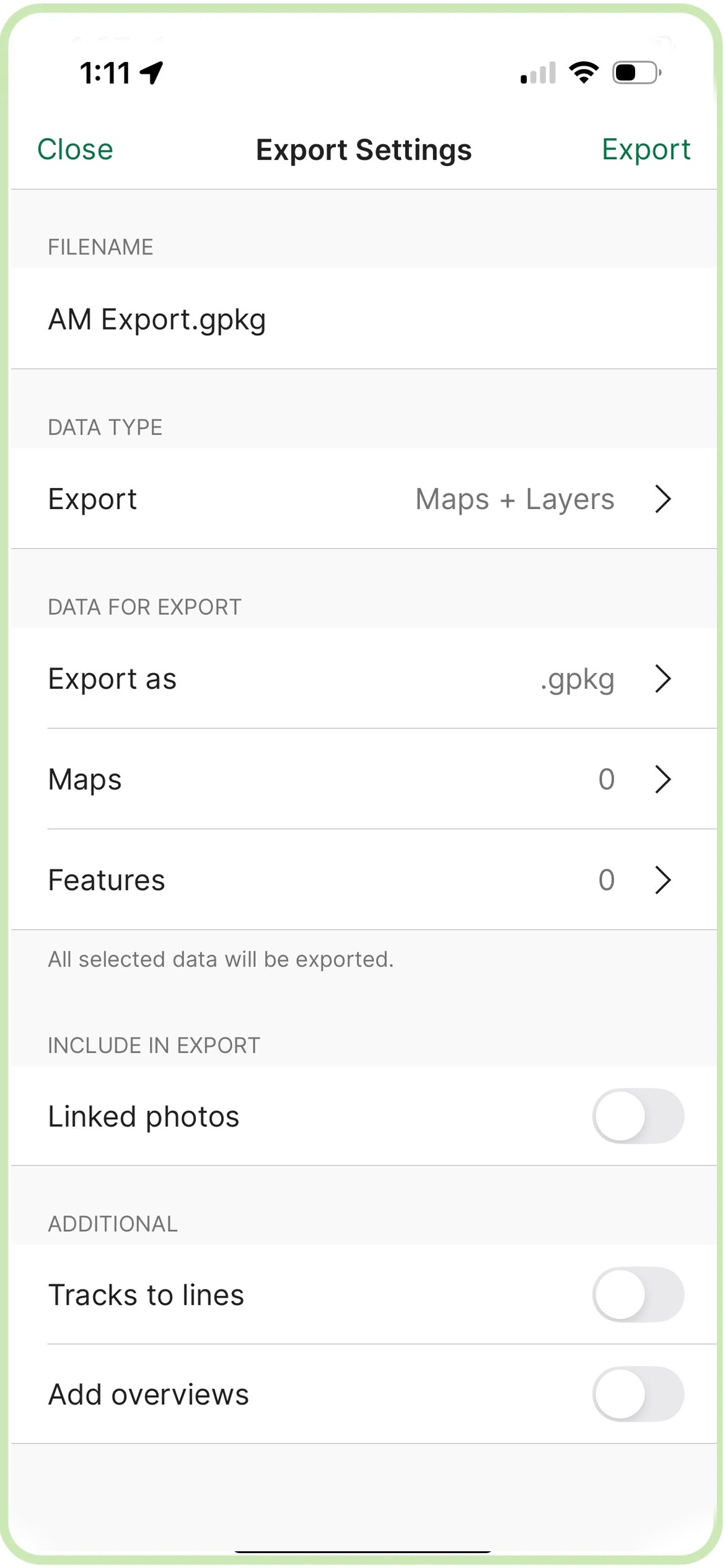This screenshot has height=1568, width=725.
Task: Tap the Wi-Fi status icon
Action: (583, 72)
